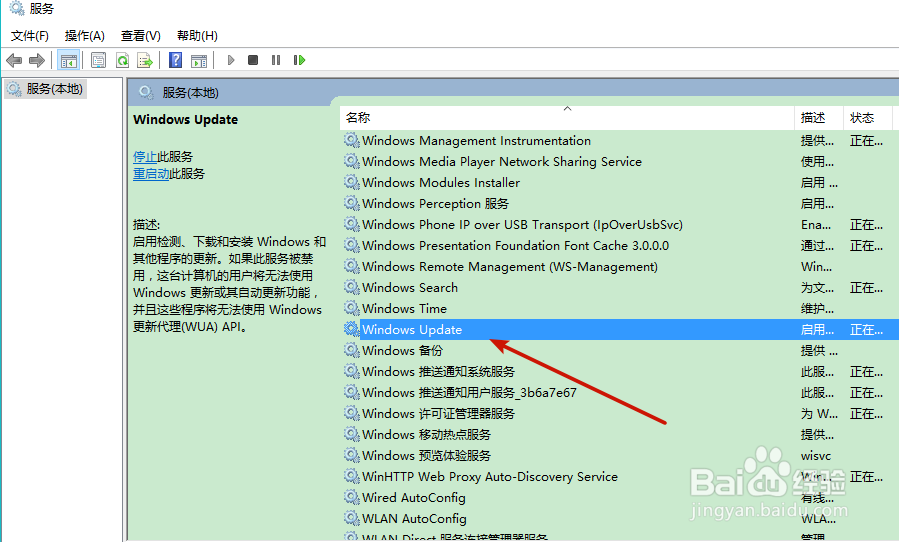Open the 查看(V) menu
Screen dimensions: 899x542
pos(140,36)
